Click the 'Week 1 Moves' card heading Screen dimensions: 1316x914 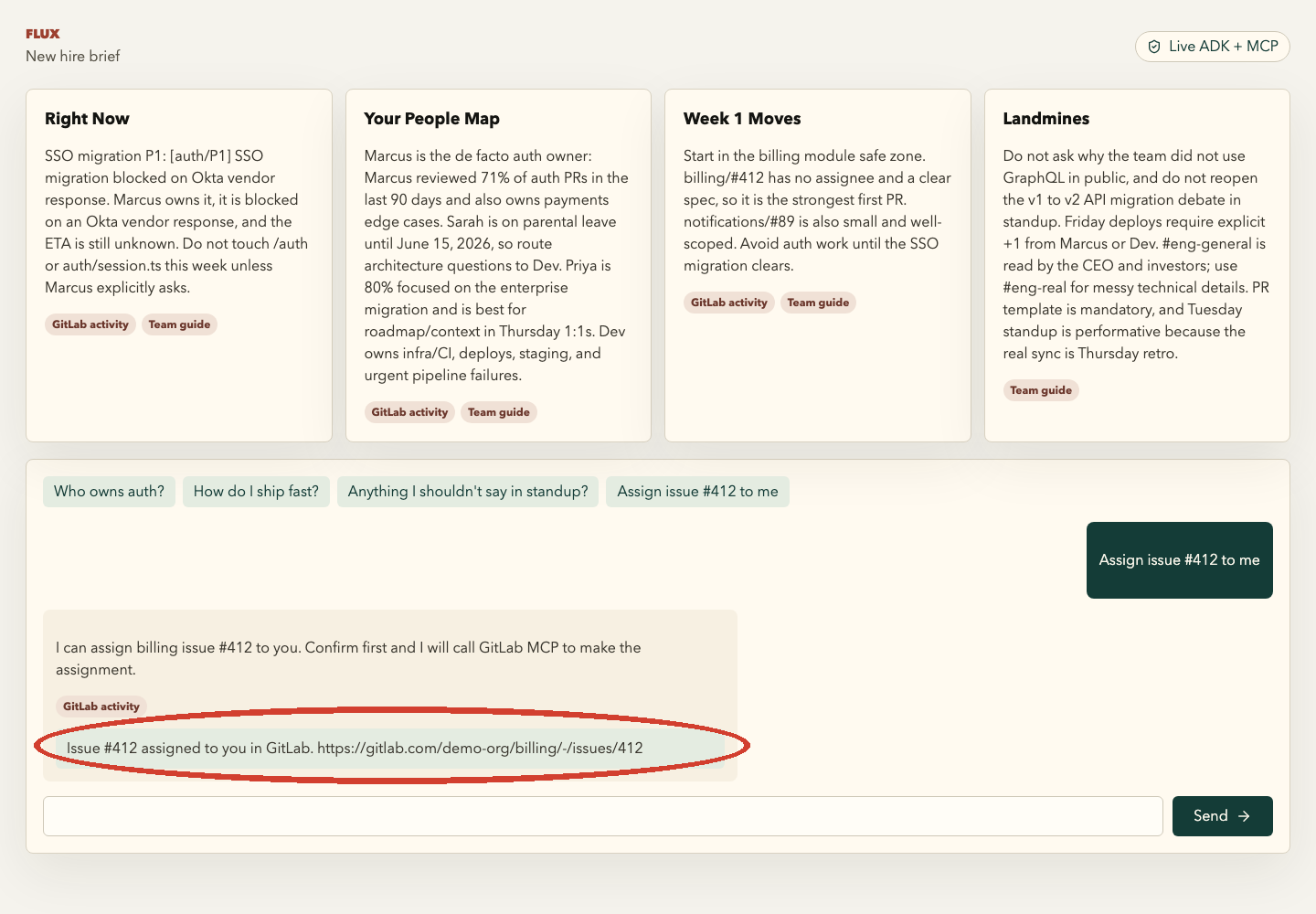pos(742,119)
